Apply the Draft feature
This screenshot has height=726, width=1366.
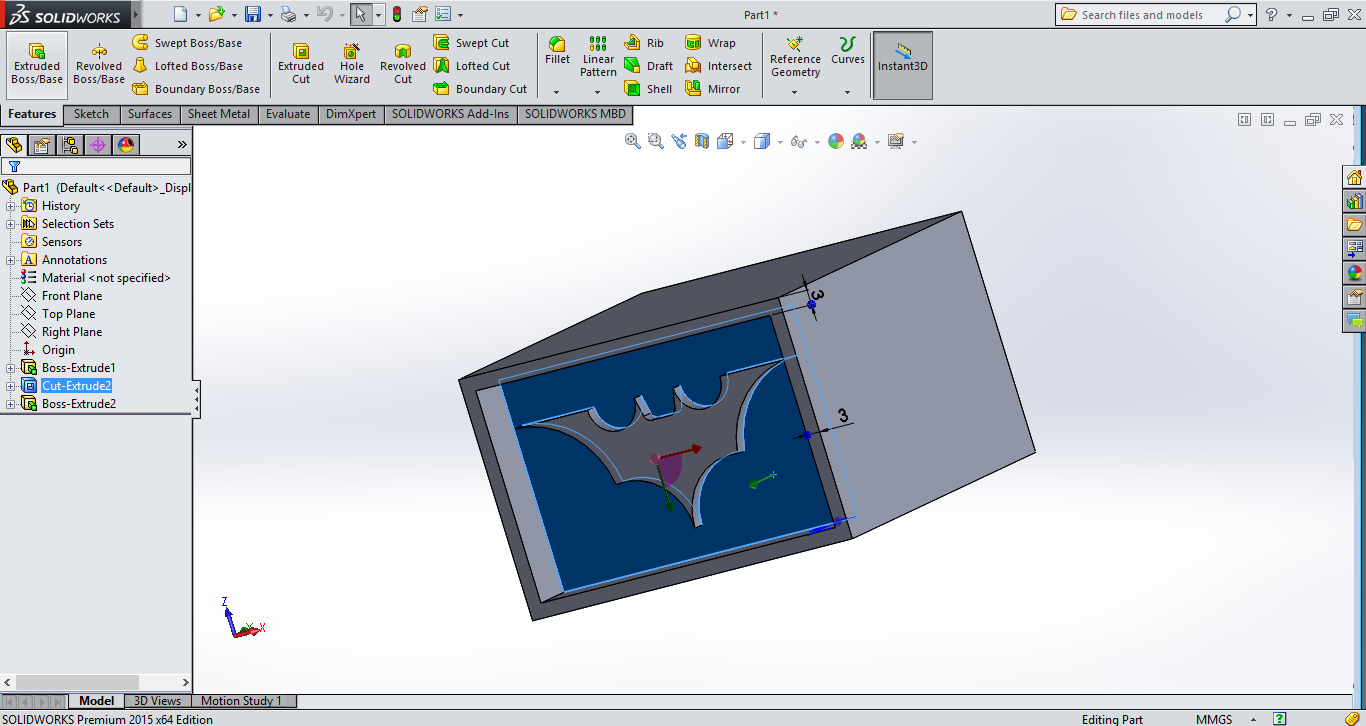(x=649, y=66)
